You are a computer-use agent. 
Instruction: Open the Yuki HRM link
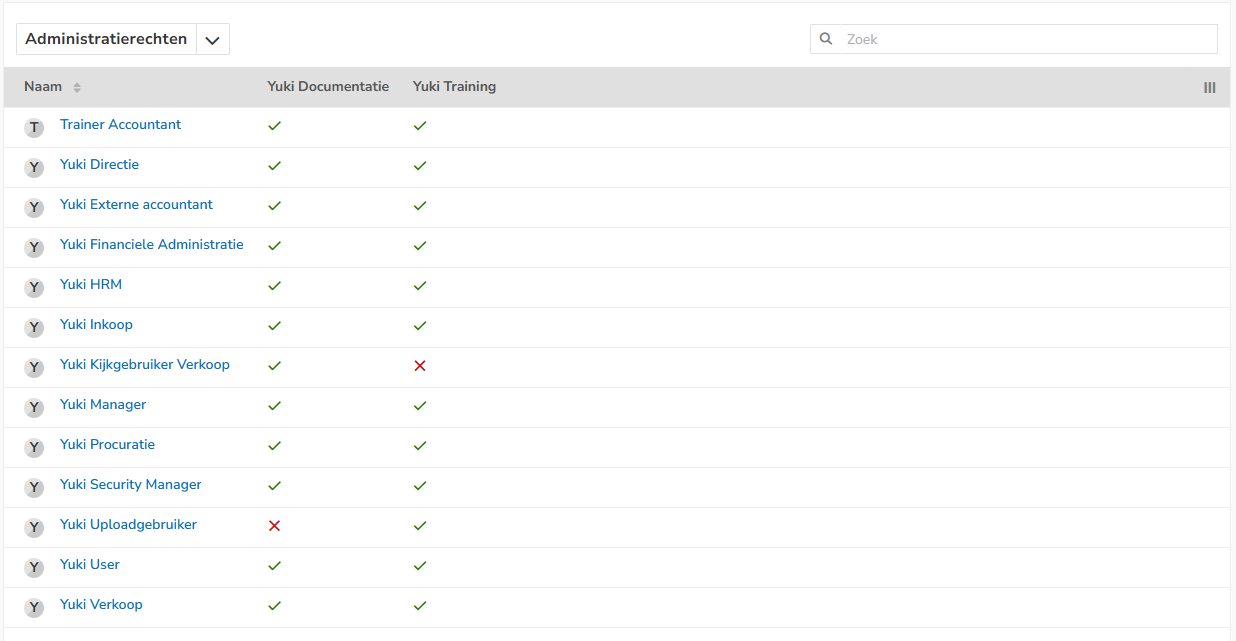point(91,285)
